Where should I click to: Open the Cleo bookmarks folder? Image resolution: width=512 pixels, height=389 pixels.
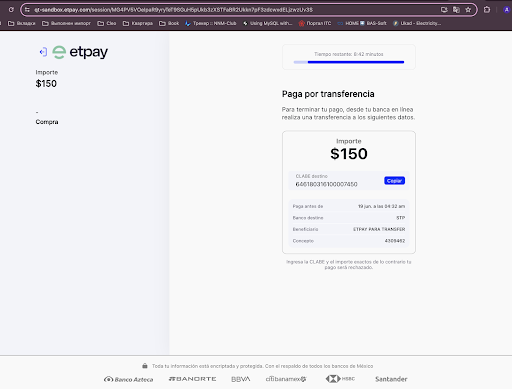click(107, 23)
